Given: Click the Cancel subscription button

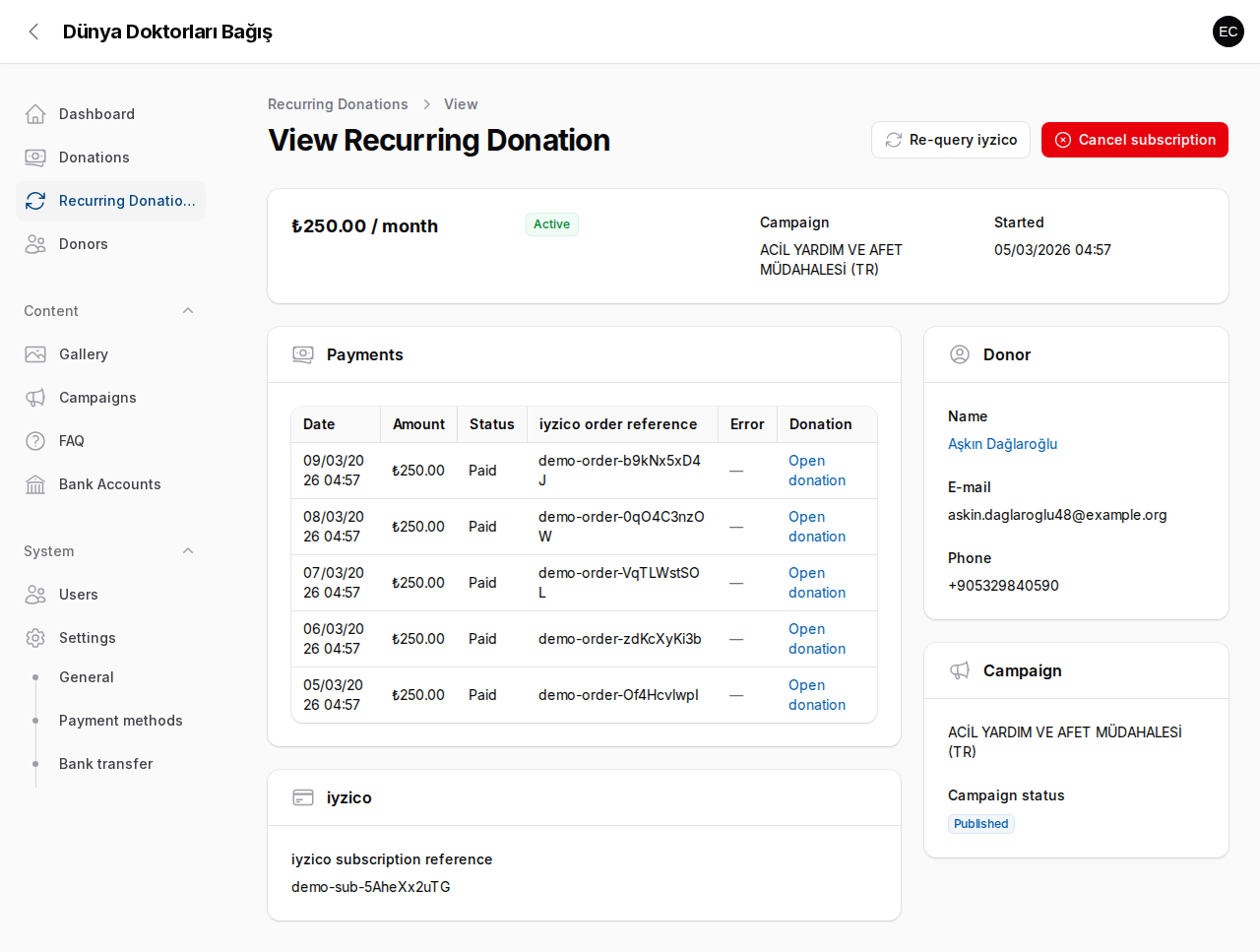Looking at the screenshot, I should click(x=1135, y=140).
